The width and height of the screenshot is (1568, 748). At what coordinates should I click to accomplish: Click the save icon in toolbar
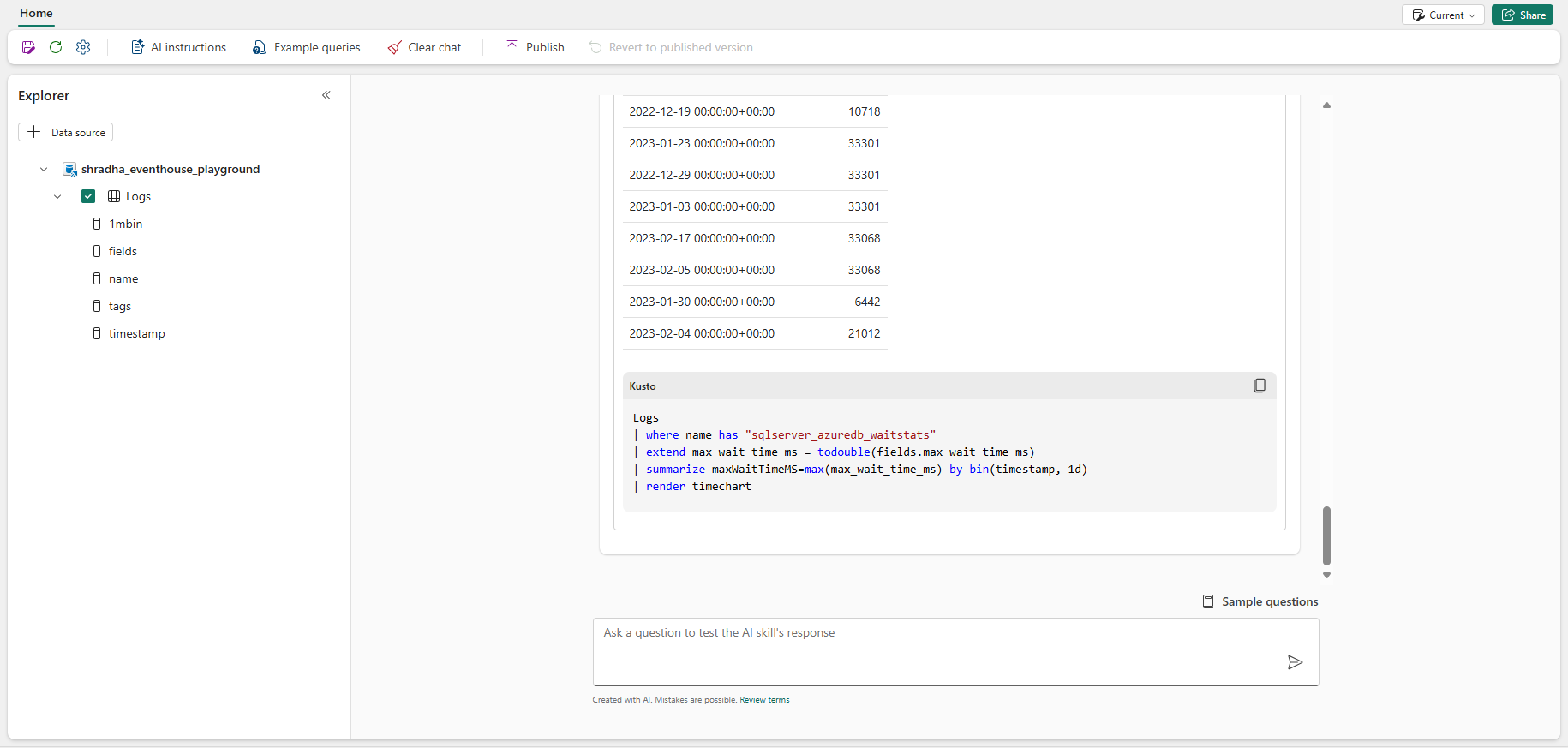pyautogui.click(x=28, y=47)
